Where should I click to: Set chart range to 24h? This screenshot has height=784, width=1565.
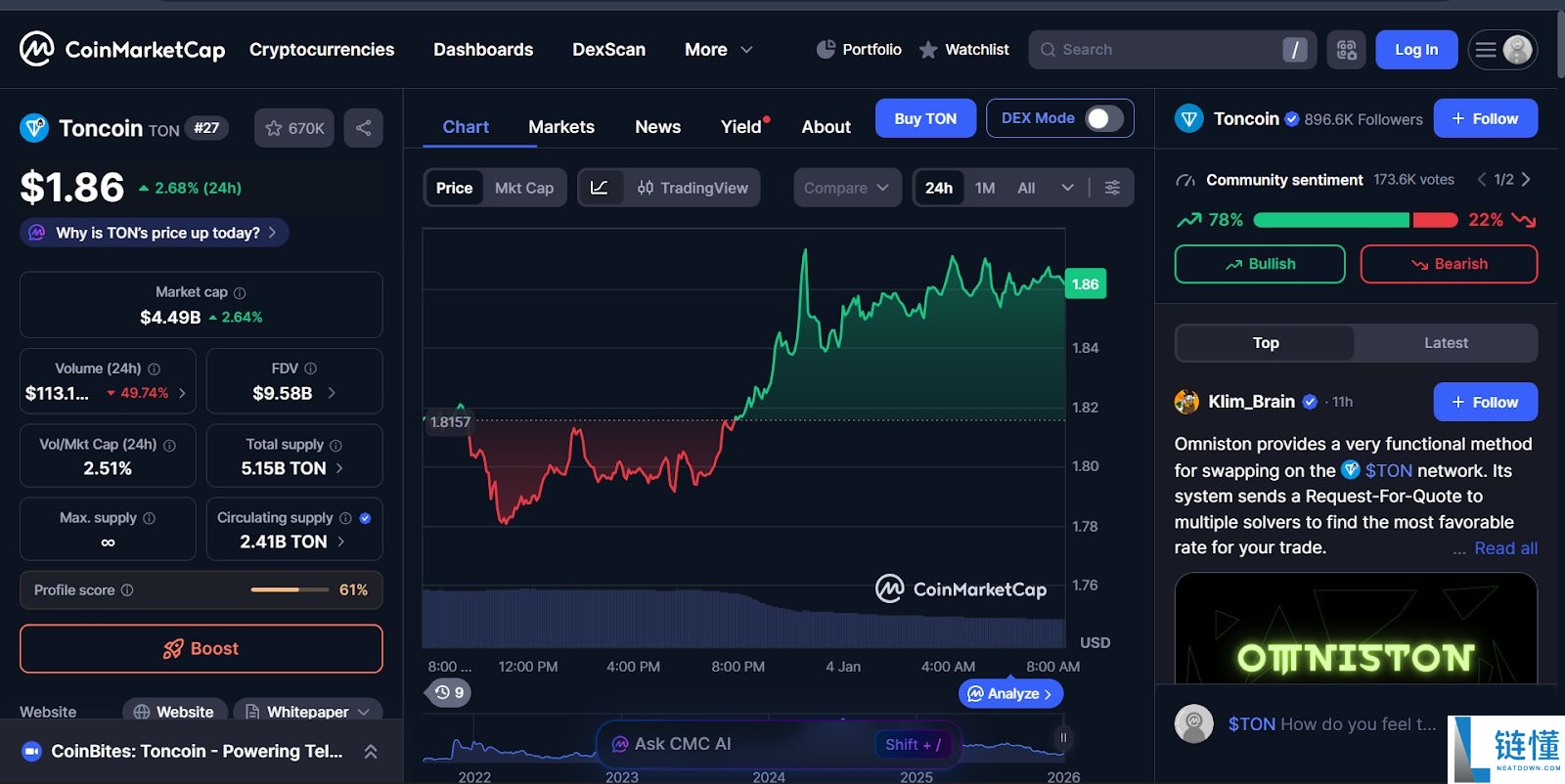939,188
